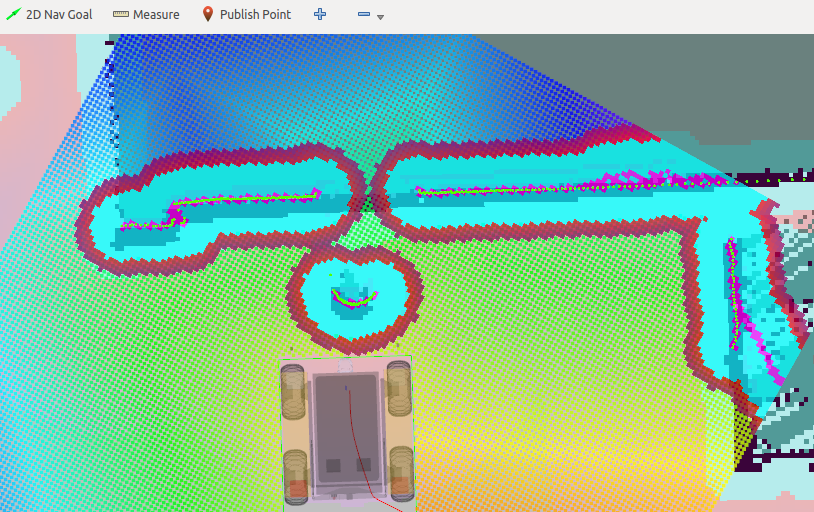Select the 2D Nav Goal arrow icon
The image size is (814, 512).
point(13,15)
